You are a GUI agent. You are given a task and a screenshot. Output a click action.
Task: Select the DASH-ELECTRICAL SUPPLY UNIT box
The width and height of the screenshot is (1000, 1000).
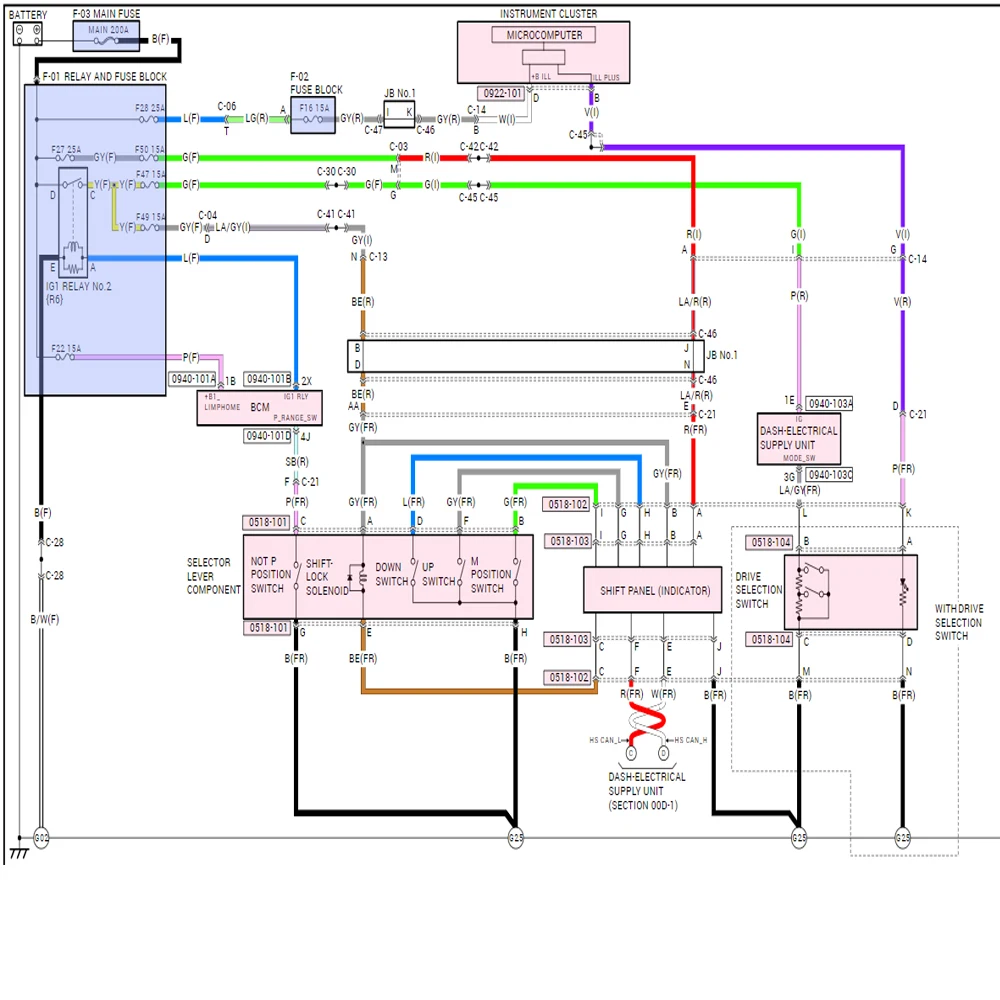click(x=798, y=439)
